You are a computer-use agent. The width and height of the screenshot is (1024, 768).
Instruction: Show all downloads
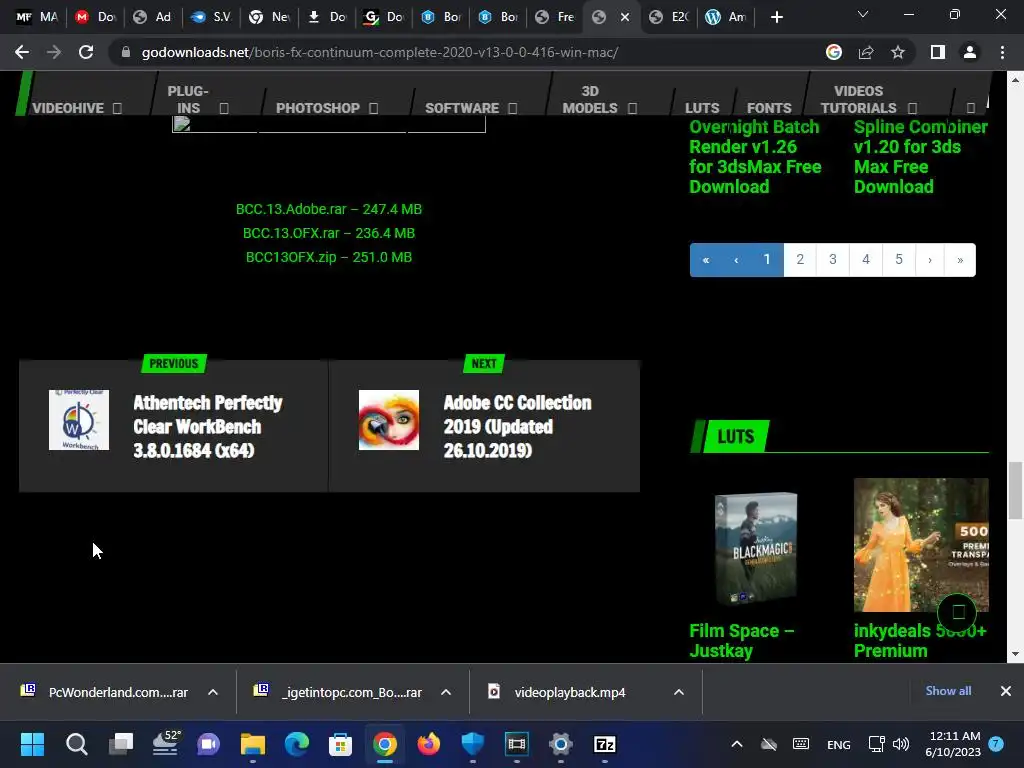[x=948, y=691]
